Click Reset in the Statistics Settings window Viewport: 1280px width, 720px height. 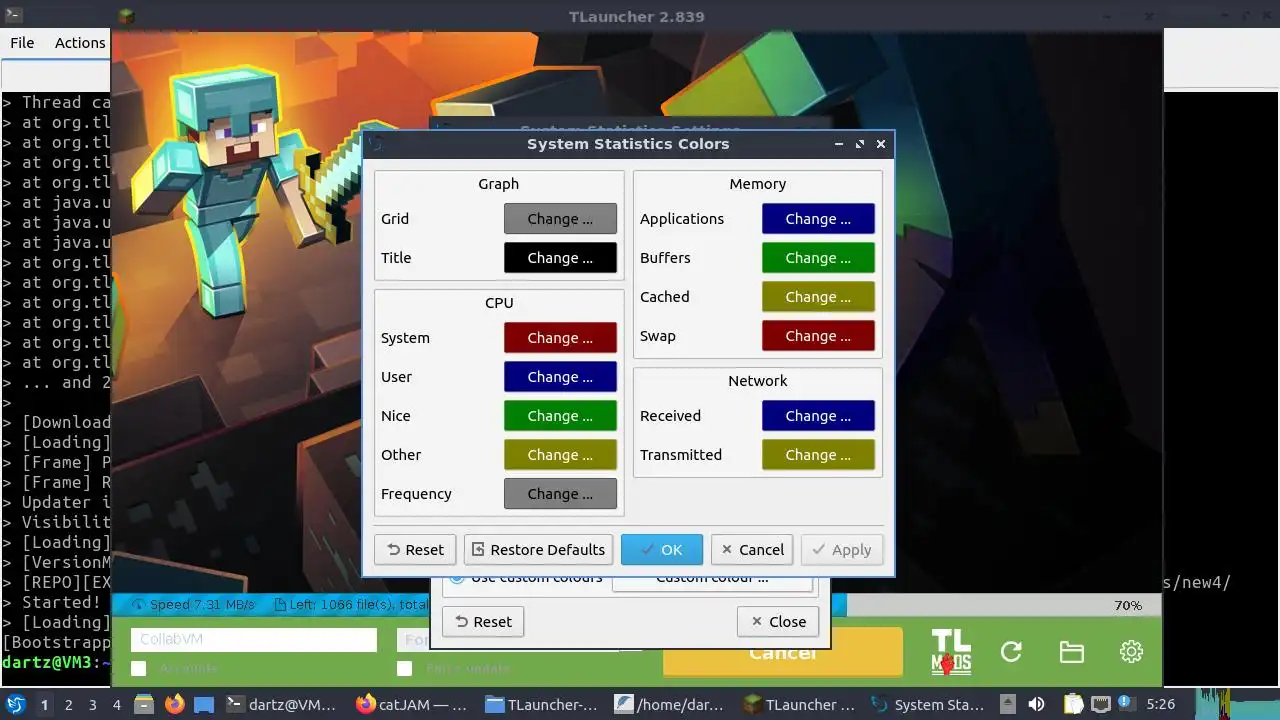click(x=483, y=622)
